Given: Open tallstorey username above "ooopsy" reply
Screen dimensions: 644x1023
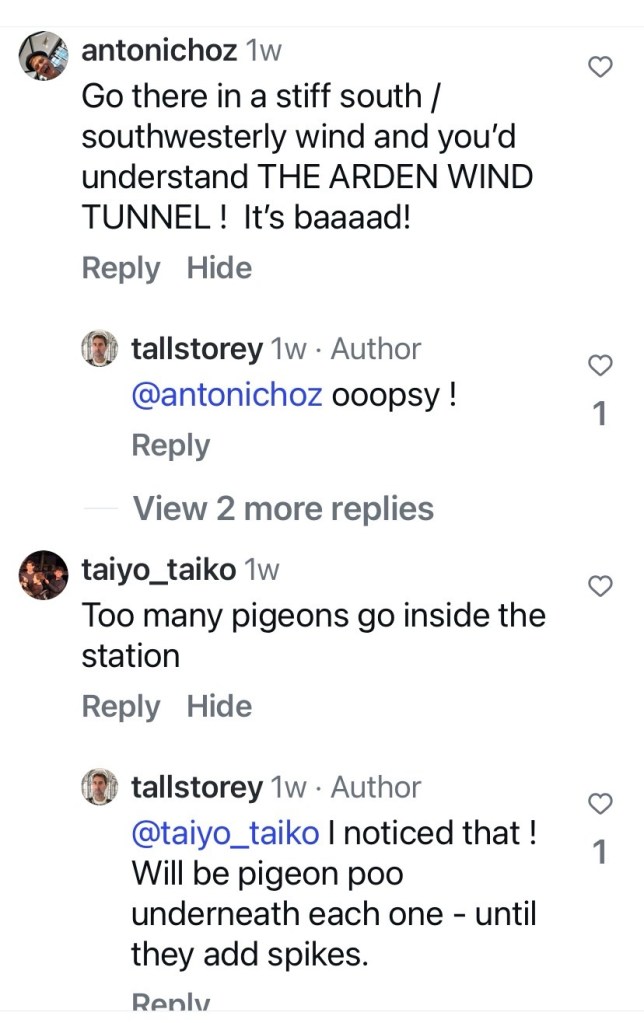Looking at the screenshot, I should [x=196, y=349].
